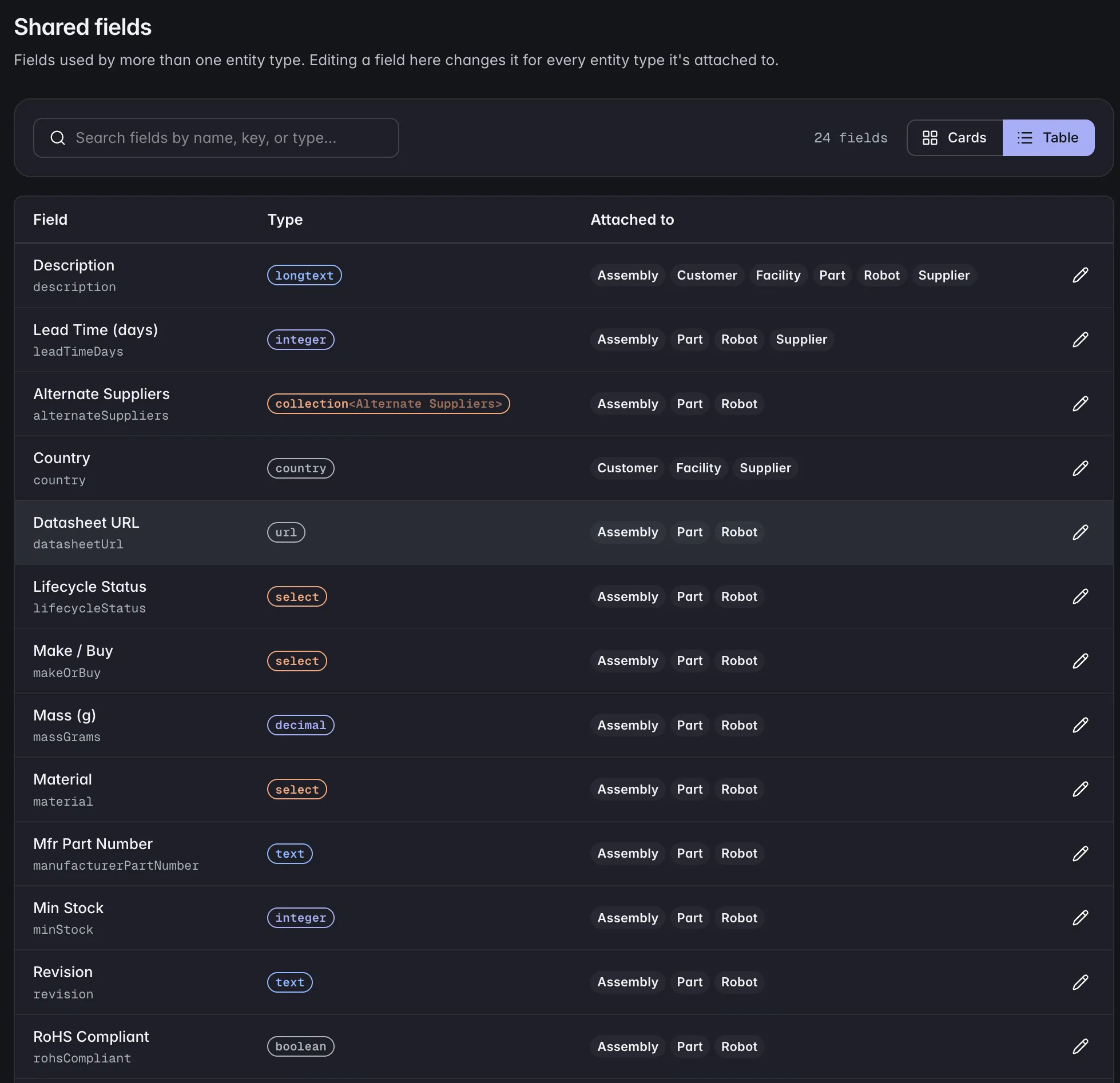The width and height of the screenshot is (1120, 1083).
Task: Click pencil icon for RoHS Compliant
Action: click(1080, 1046)
